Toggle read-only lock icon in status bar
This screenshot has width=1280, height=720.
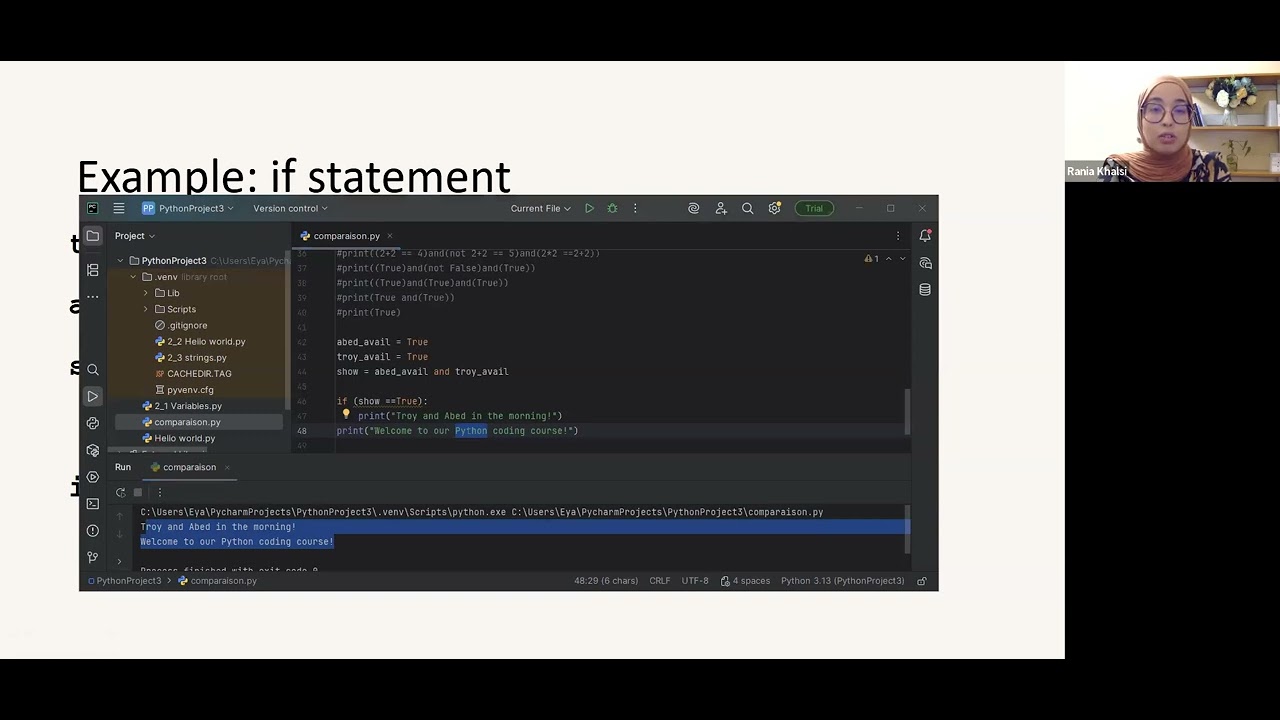[922, 581]
